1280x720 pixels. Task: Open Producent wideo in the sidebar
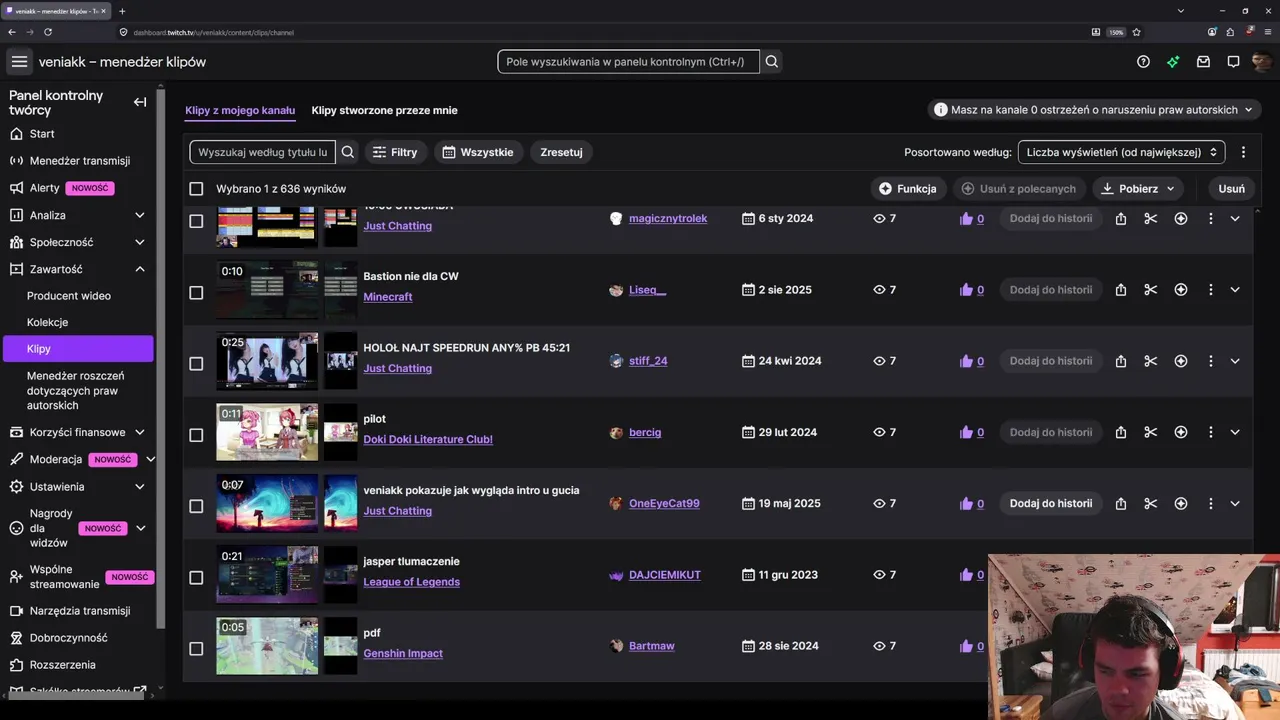click(x=69, y=296)
